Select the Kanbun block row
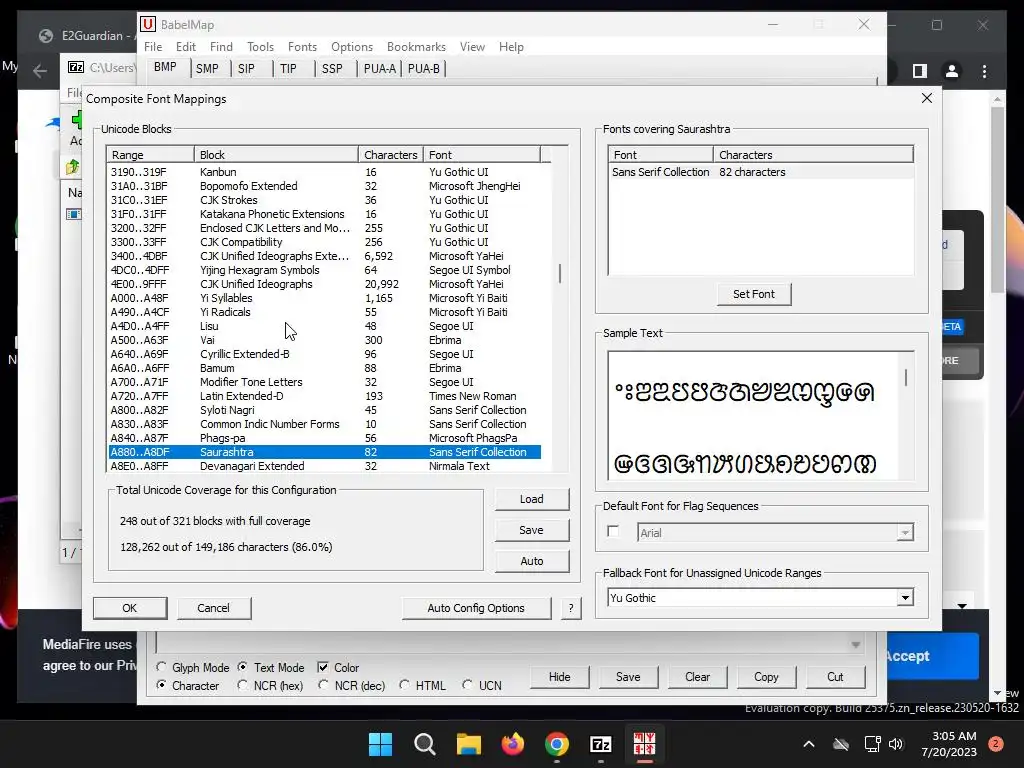Screen dimensions: 1024x768 [x=325, y=172]
